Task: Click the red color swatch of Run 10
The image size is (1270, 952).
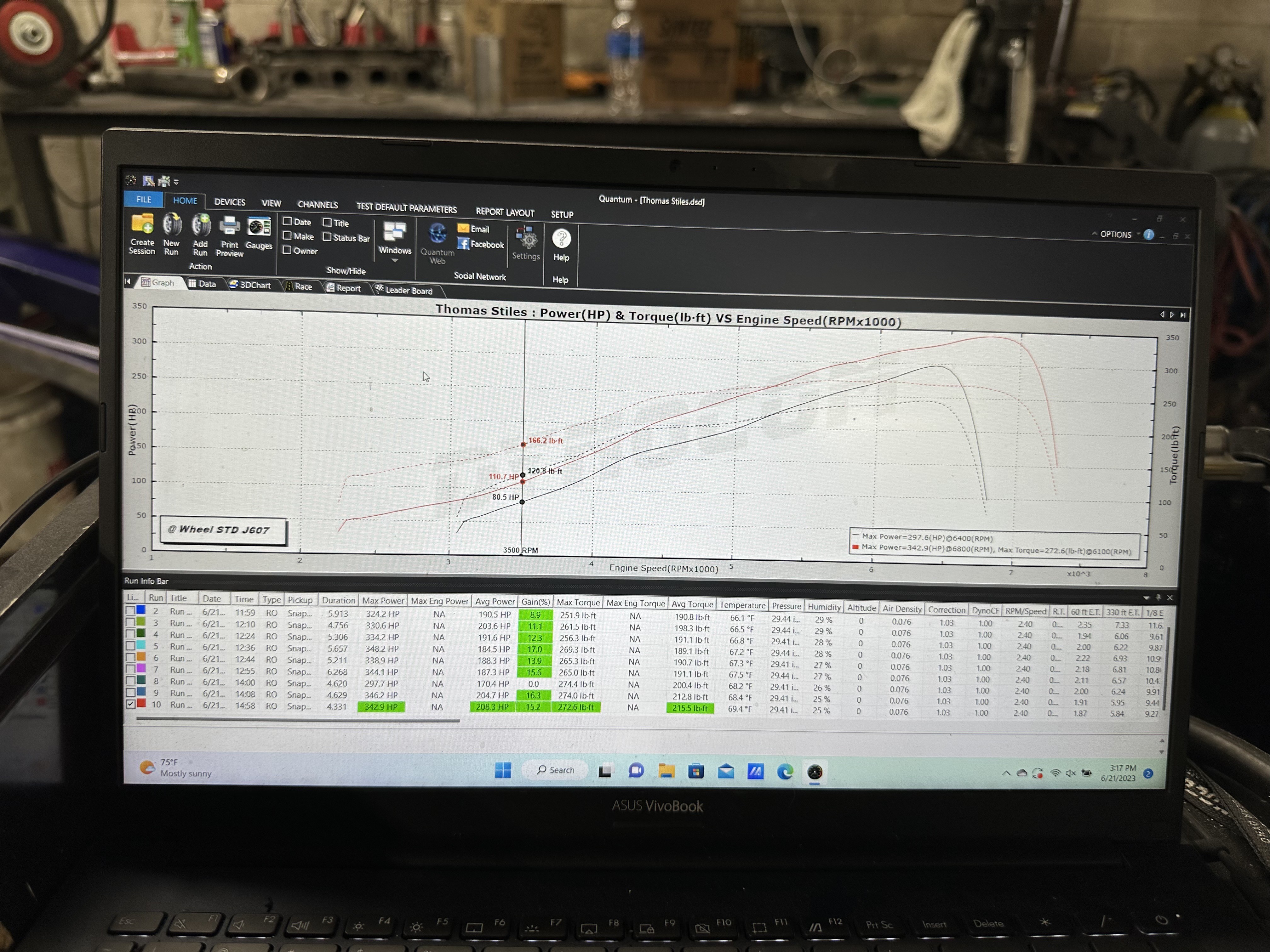Action: (x=141, y=704)
